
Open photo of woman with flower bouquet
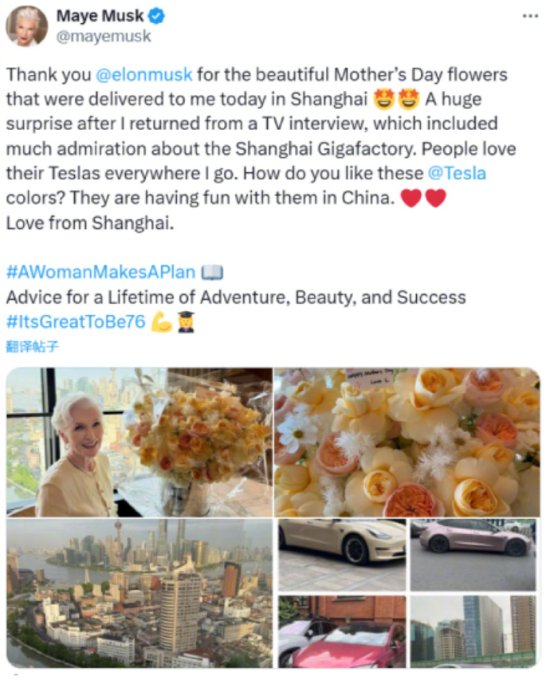139,442
